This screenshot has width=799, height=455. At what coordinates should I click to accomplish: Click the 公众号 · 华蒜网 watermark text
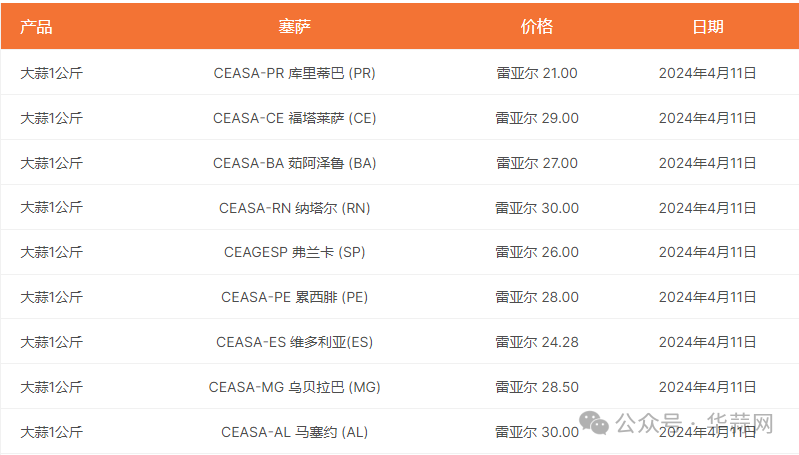tap(694, 423)
